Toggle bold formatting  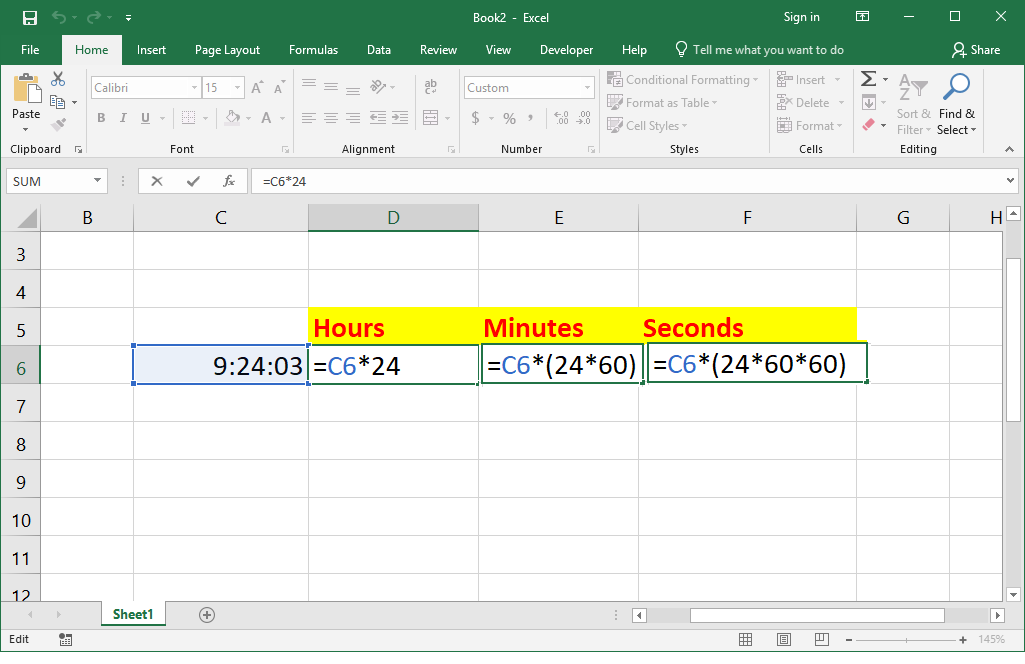[x=100, y=118]
